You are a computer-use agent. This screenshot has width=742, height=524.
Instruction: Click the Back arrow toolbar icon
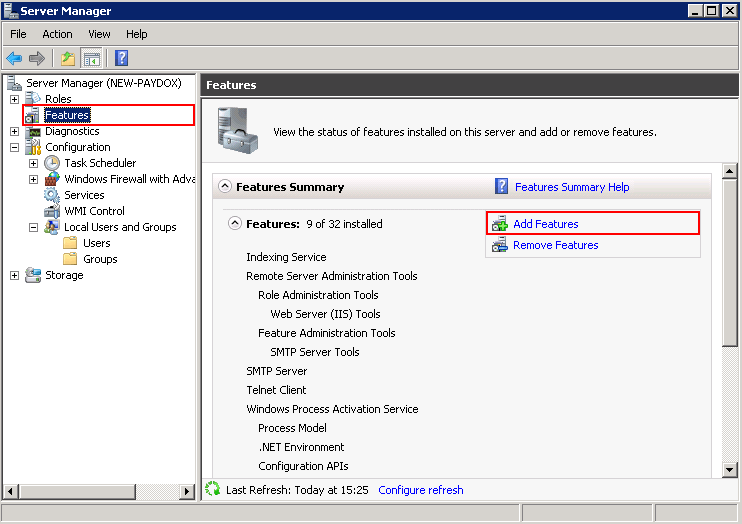click(14, 58)
